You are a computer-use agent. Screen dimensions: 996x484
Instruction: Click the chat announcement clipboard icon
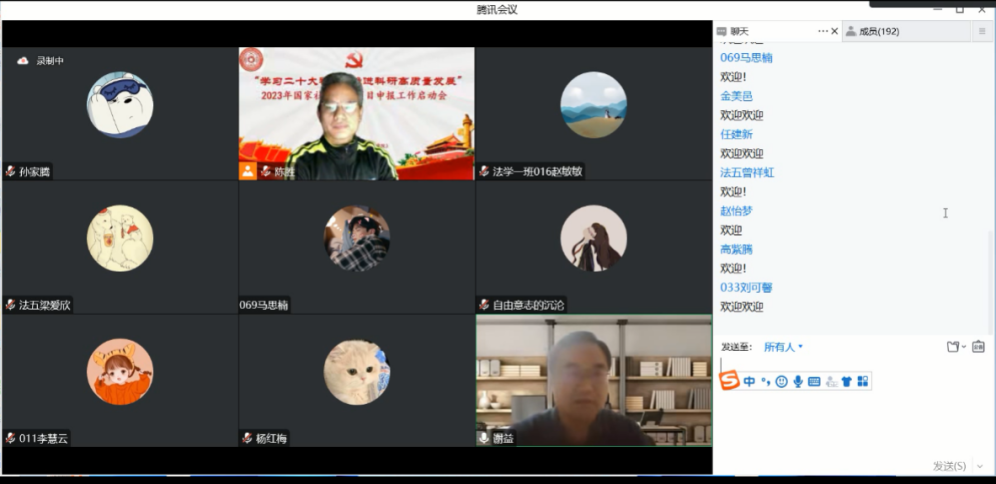pos(978,347)
